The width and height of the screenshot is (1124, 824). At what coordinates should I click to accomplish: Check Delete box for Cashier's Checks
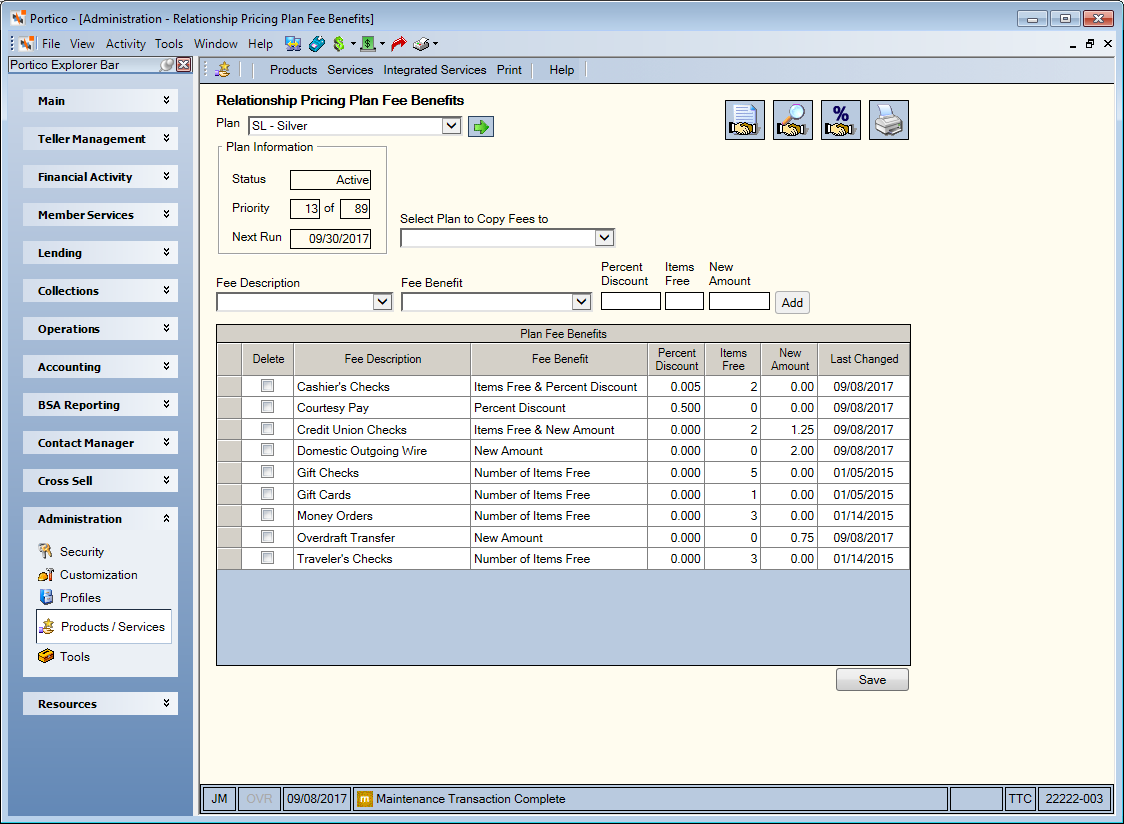pyautogui.click(x=267, y=386)
